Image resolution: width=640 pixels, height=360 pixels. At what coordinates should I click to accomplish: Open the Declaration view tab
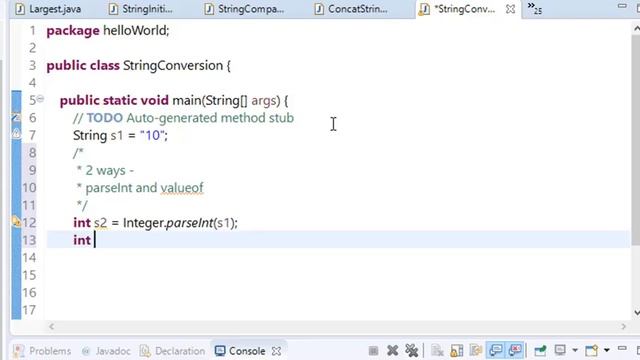172,351
